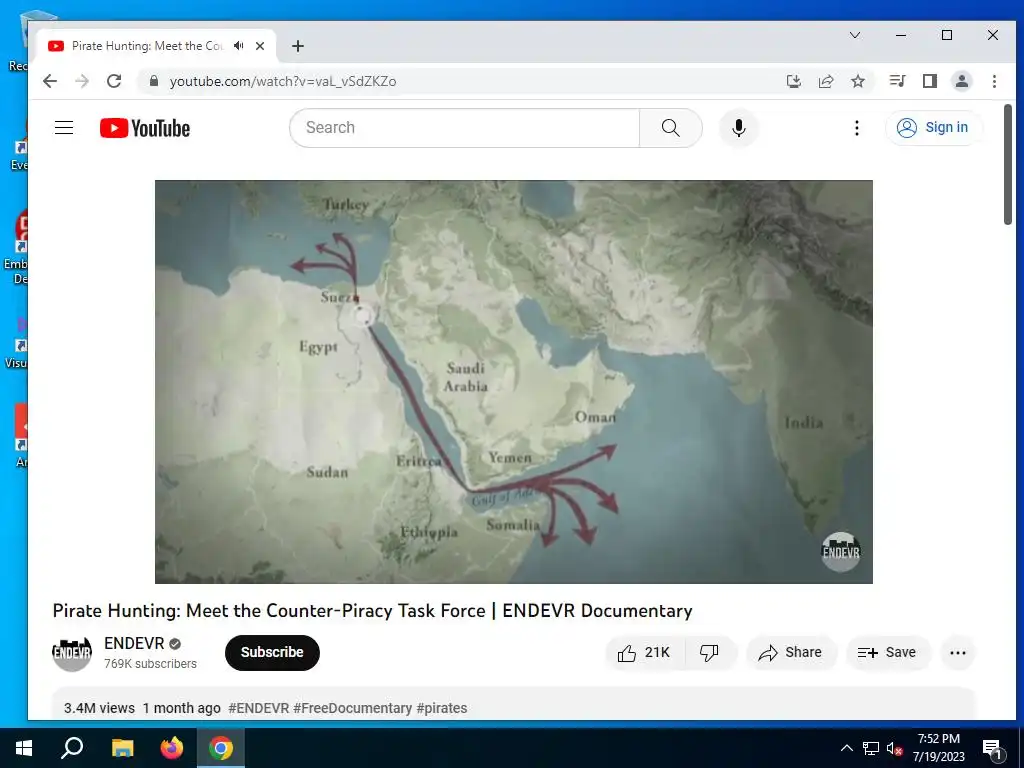Mute the tab via speaker icon
The height and width of the screenshot is (768, 1024).
pyautogui.click(x=239, y=46)
